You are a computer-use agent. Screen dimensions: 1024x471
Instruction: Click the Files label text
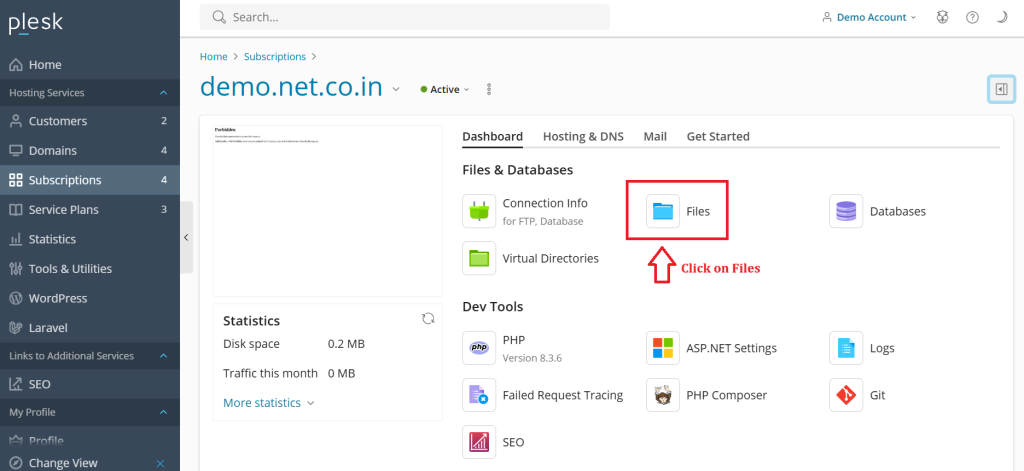pyautogui.click(x=698, y=212)
